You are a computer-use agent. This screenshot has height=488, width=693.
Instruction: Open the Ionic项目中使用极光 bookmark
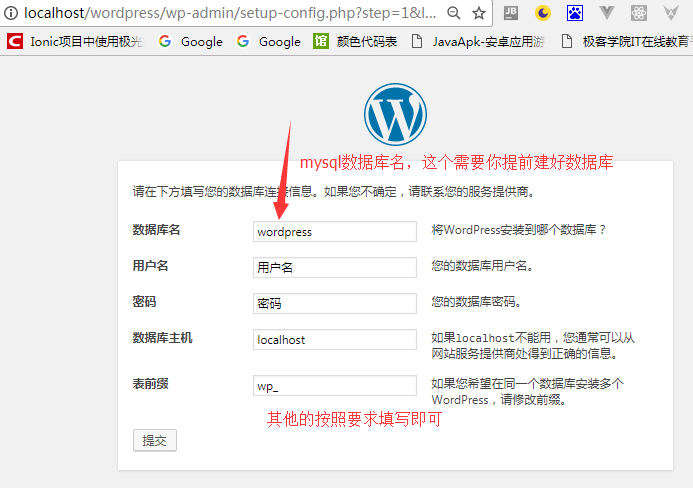pos(75,42)
